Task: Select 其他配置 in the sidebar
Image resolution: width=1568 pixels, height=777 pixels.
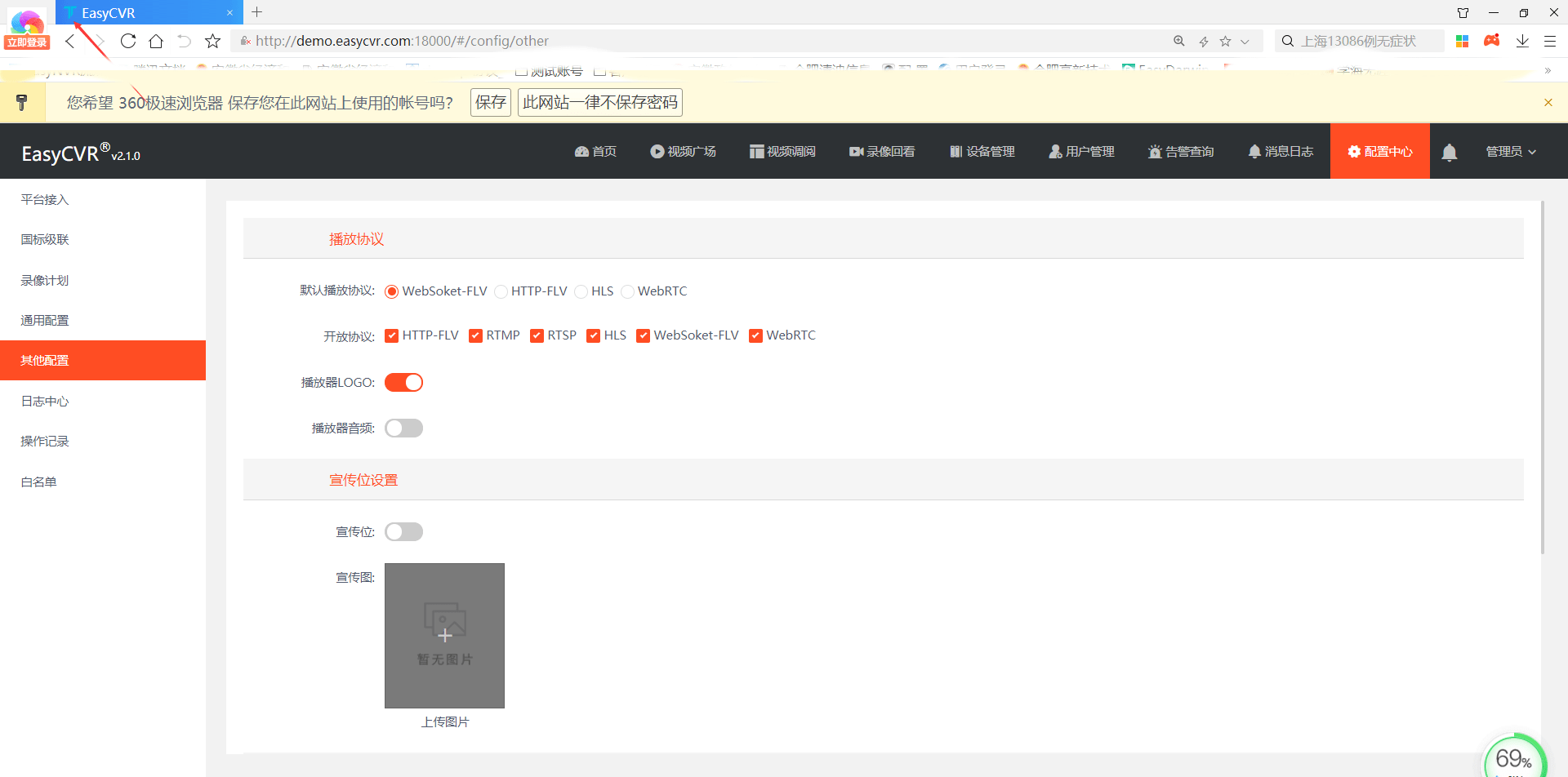Action: tap(103, 360)
